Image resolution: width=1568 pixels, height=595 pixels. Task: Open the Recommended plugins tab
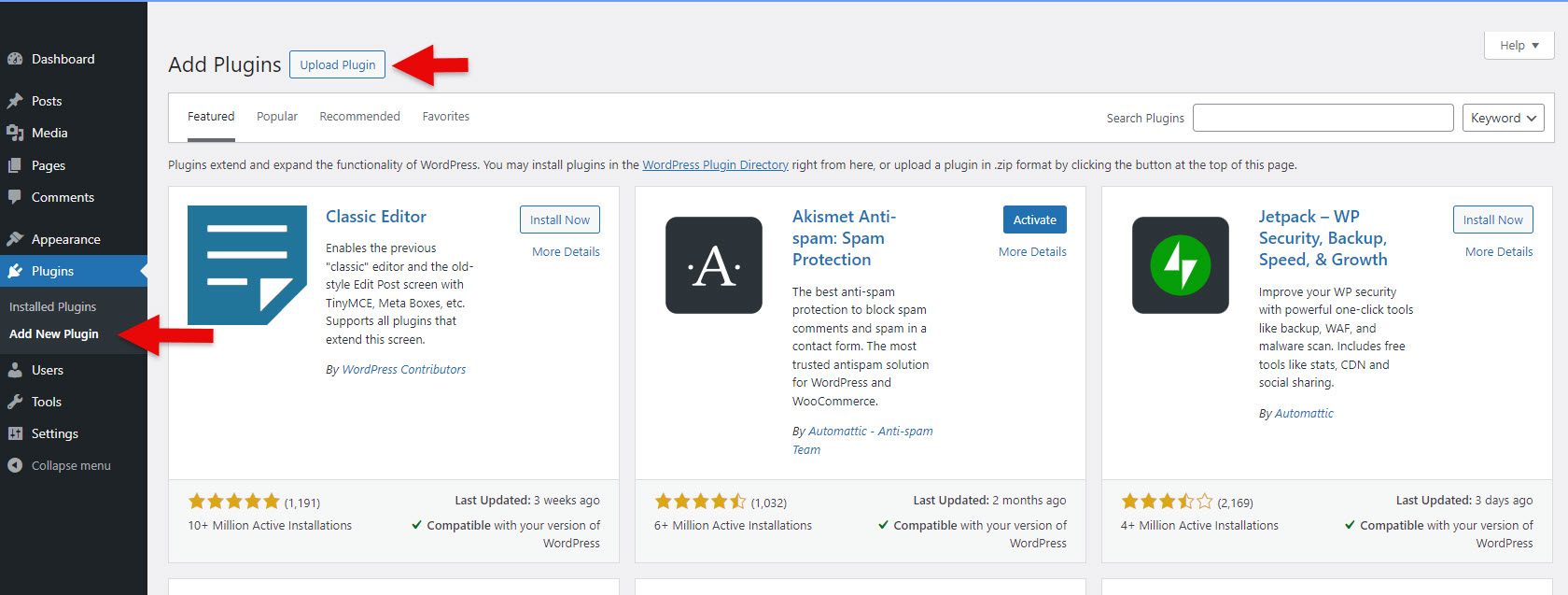359,117
